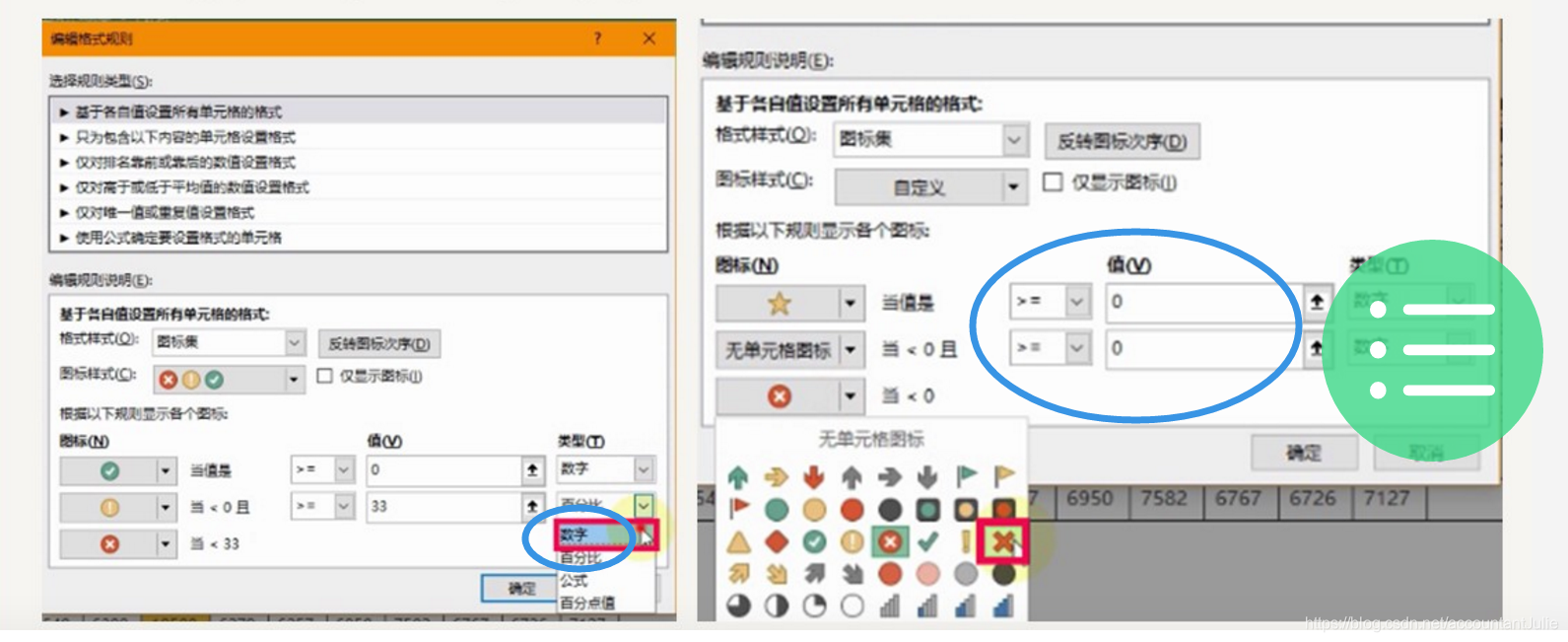
Task: Select rule type 仅对排名靠前或靠后的数值设置格式
Action: pyautogui.click(x=358, y=162)
